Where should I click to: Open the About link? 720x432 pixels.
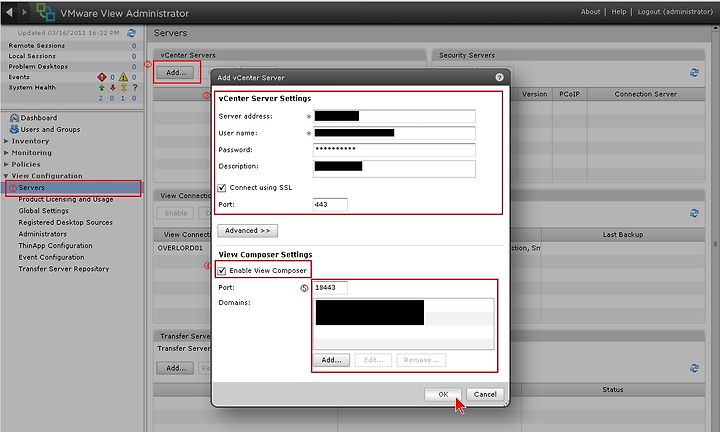tap(590, 11)
